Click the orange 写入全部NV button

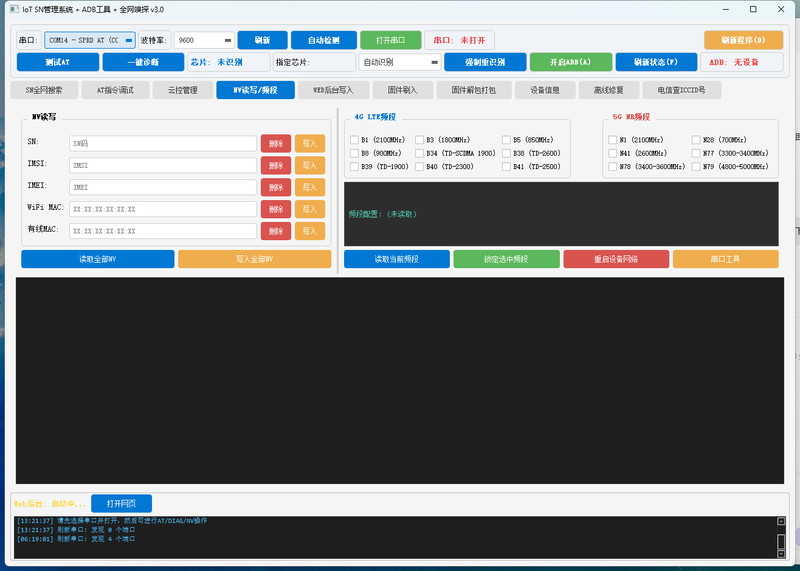[254, 259]
